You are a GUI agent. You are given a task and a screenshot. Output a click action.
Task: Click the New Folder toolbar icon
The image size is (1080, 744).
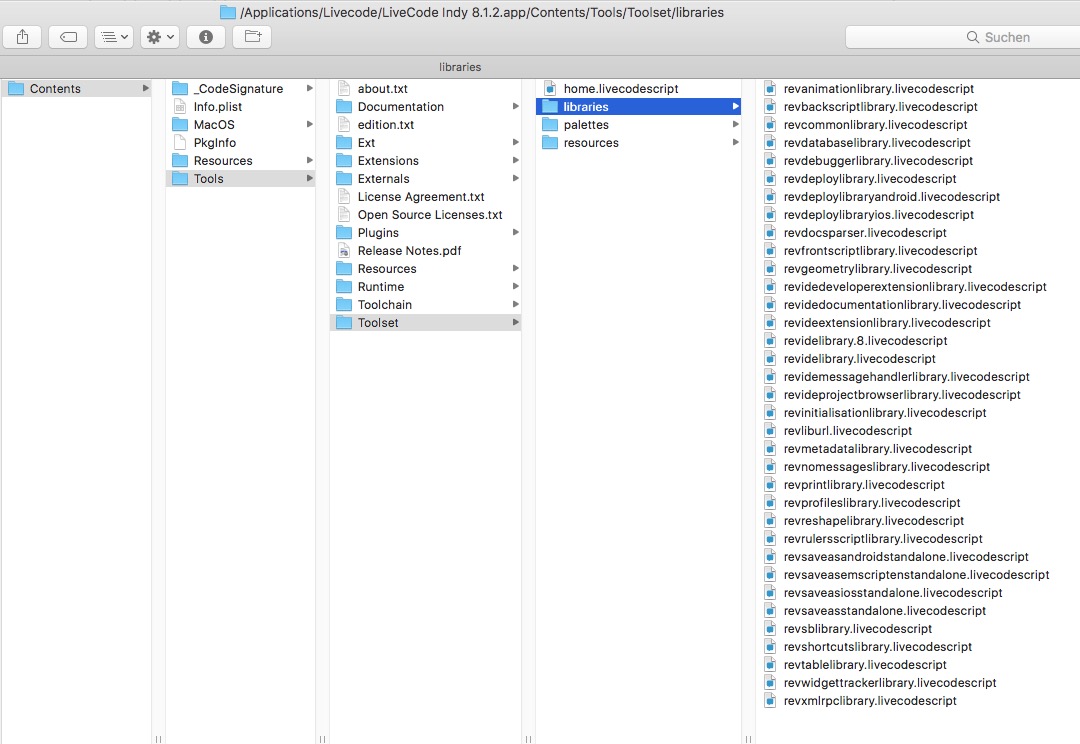pyautogui.click(x=252, y=37)
